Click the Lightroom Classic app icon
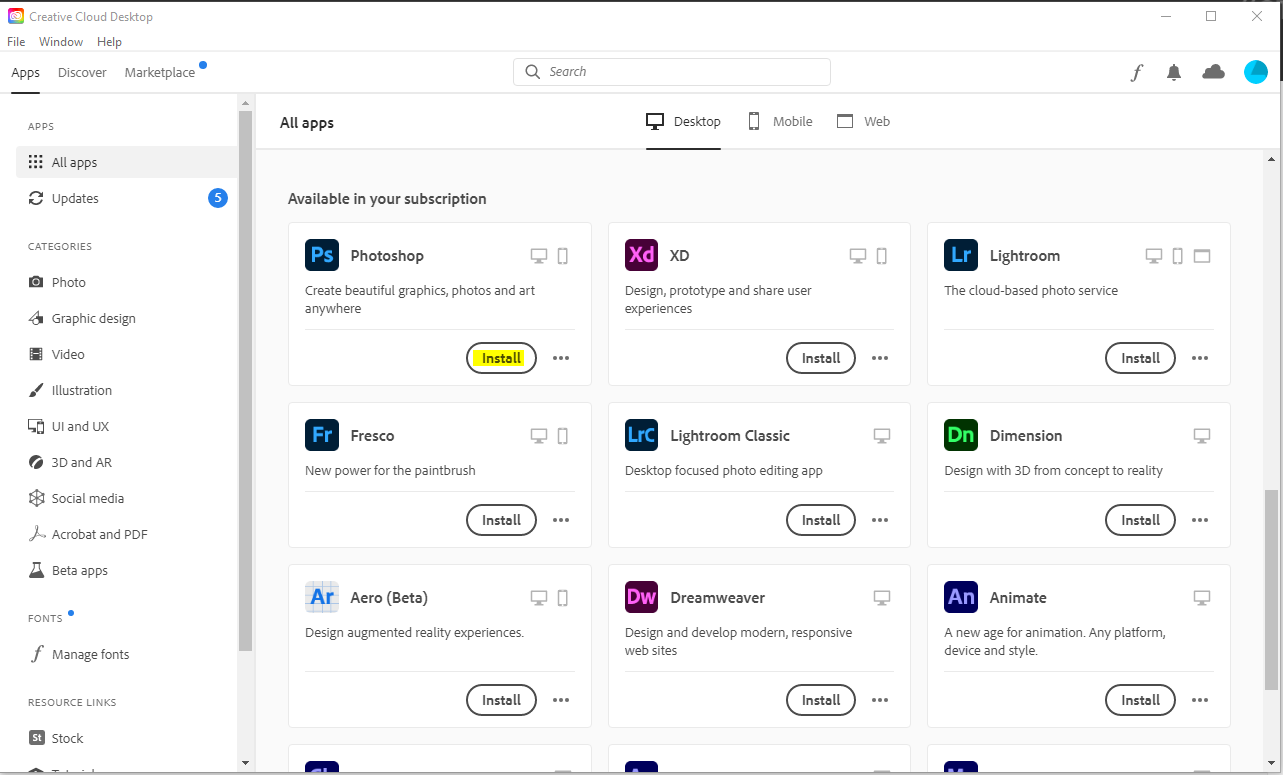This screenshot has width=1283, height=775. click(x=642, y=435)
